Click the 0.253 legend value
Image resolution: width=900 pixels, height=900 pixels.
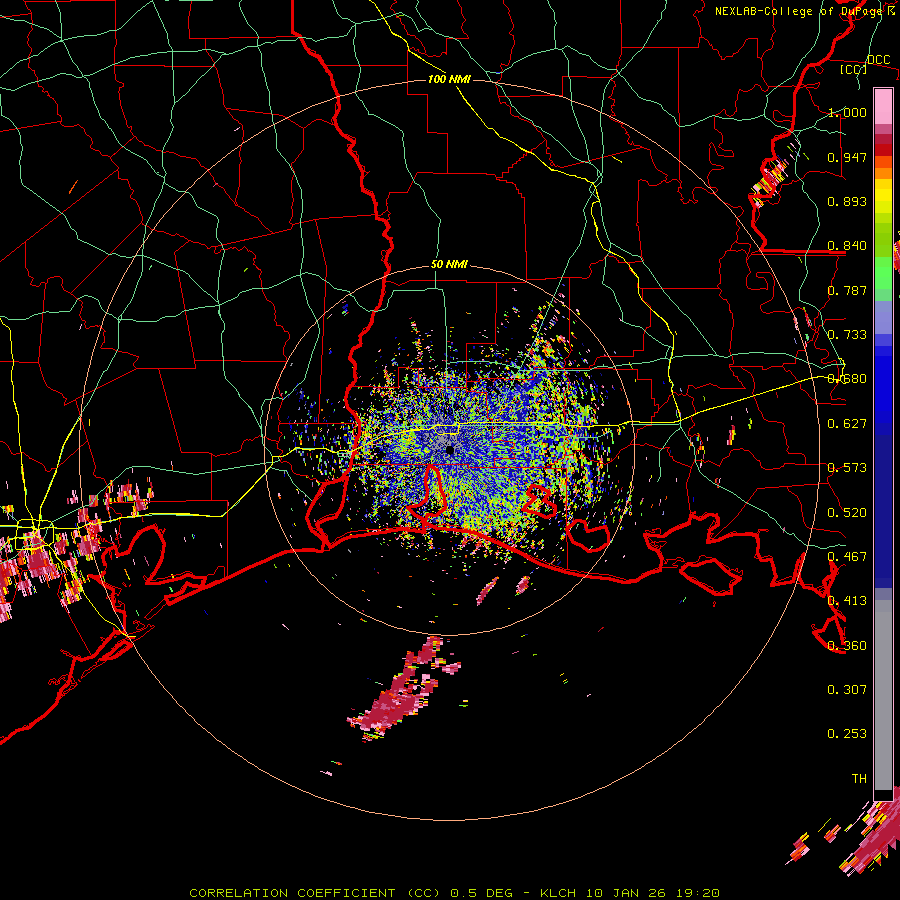pyautogui.click(x=847, y=734)
